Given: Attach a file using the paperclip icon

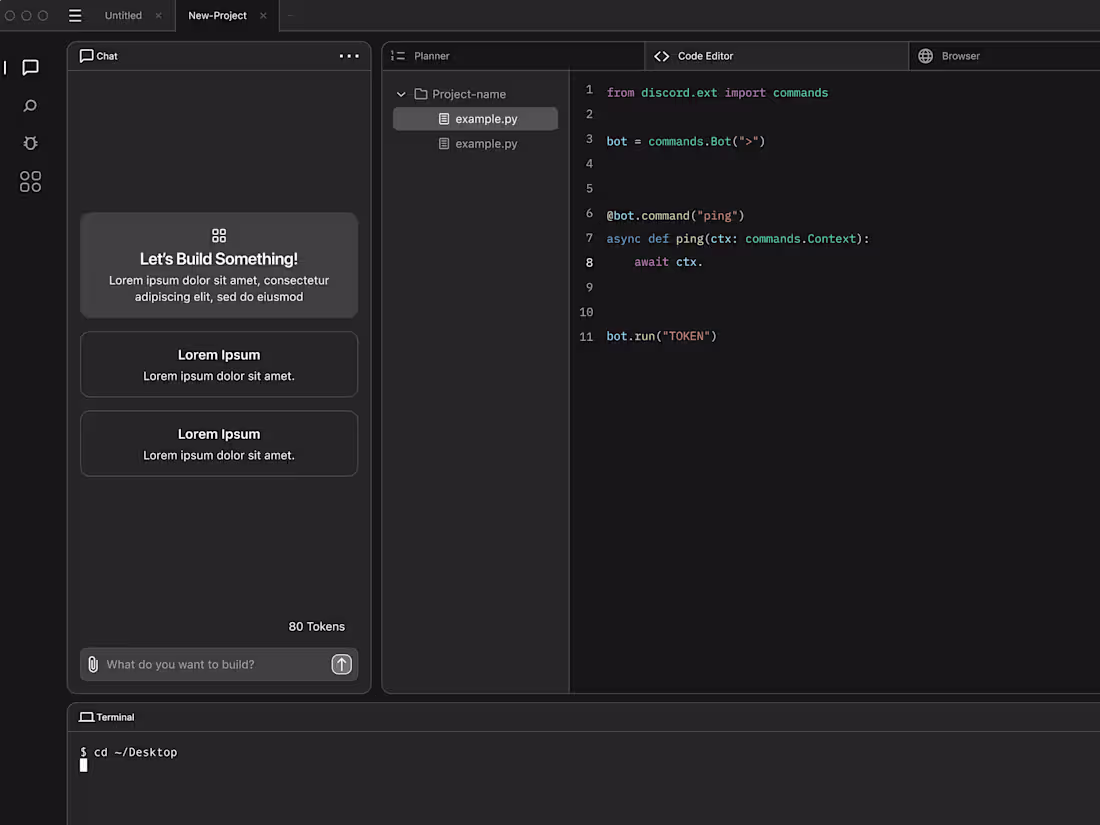Looking at the screenshot, I should [93, 664].
